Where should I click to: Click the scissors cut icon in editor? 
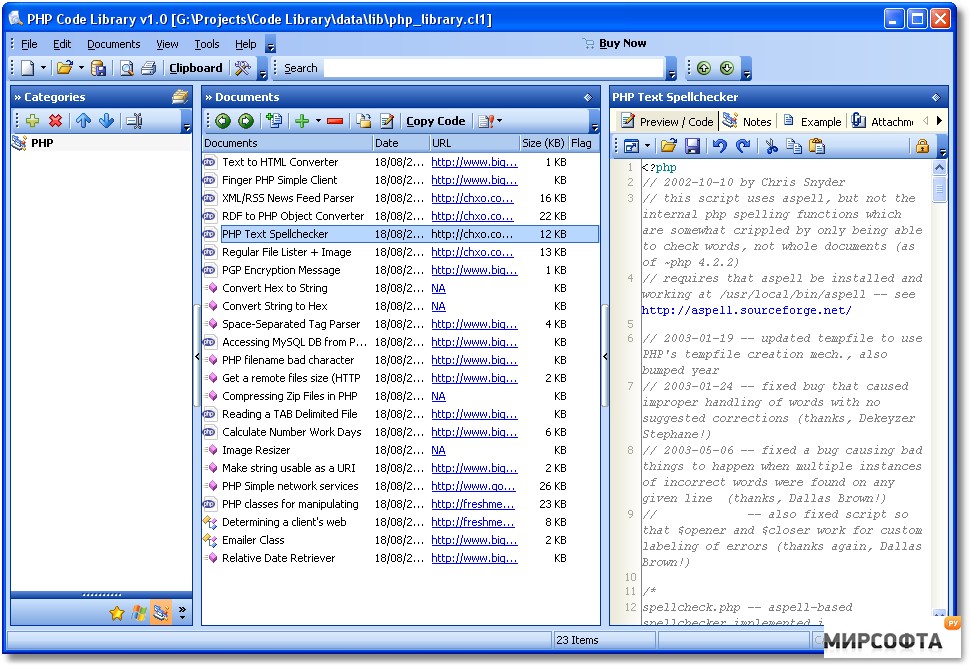coord(771,146)
